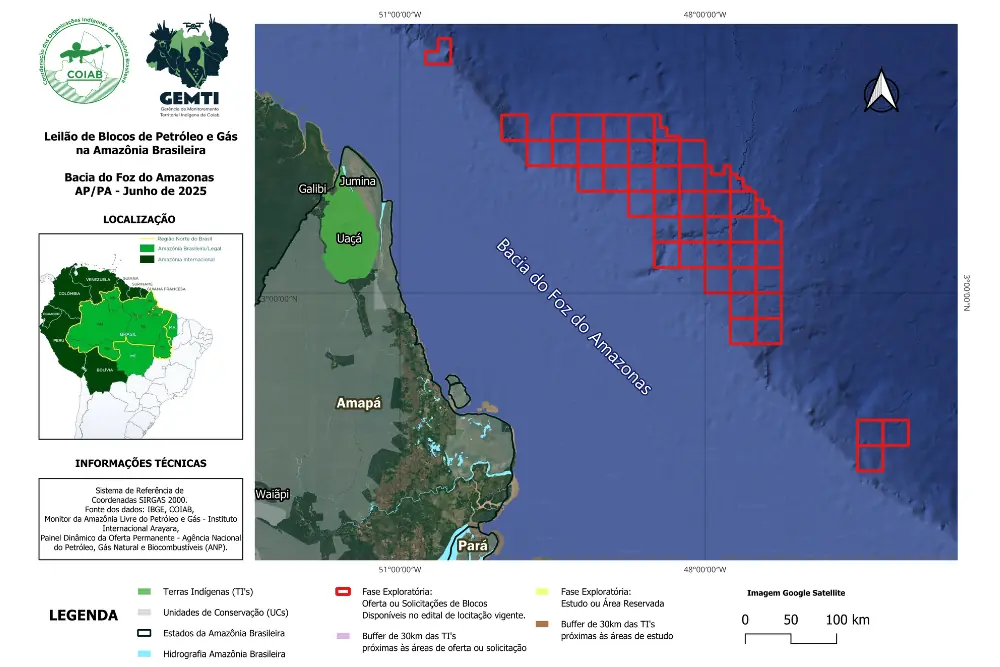Click the north arrow compass icon
1000x667 pixels.
tap(882, 91)
